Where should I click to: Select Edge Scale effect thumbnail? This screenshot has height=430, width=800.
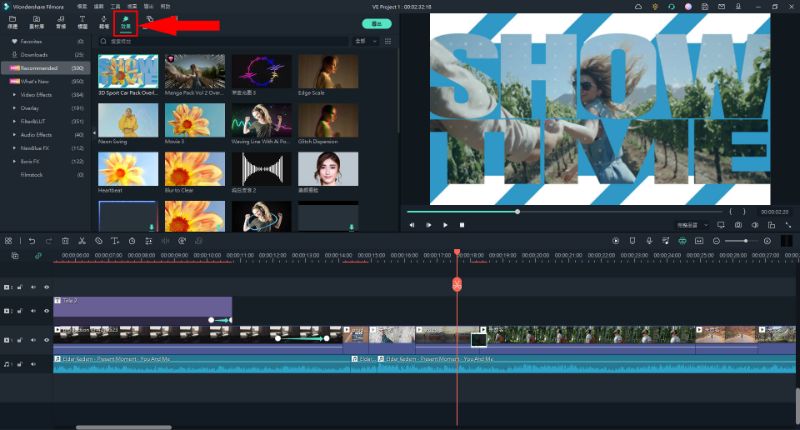(x=328, y=71)
